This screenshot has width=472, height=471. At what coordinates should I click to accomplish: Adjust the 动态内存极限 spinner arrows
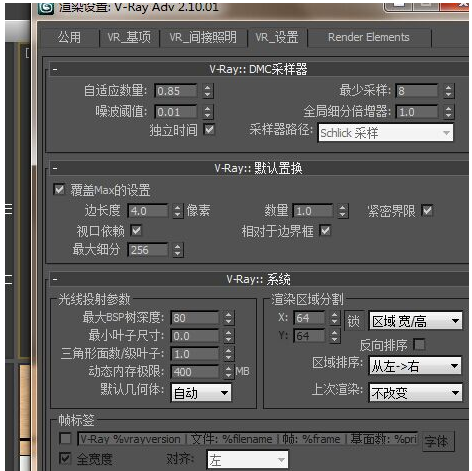click(228, 372)
